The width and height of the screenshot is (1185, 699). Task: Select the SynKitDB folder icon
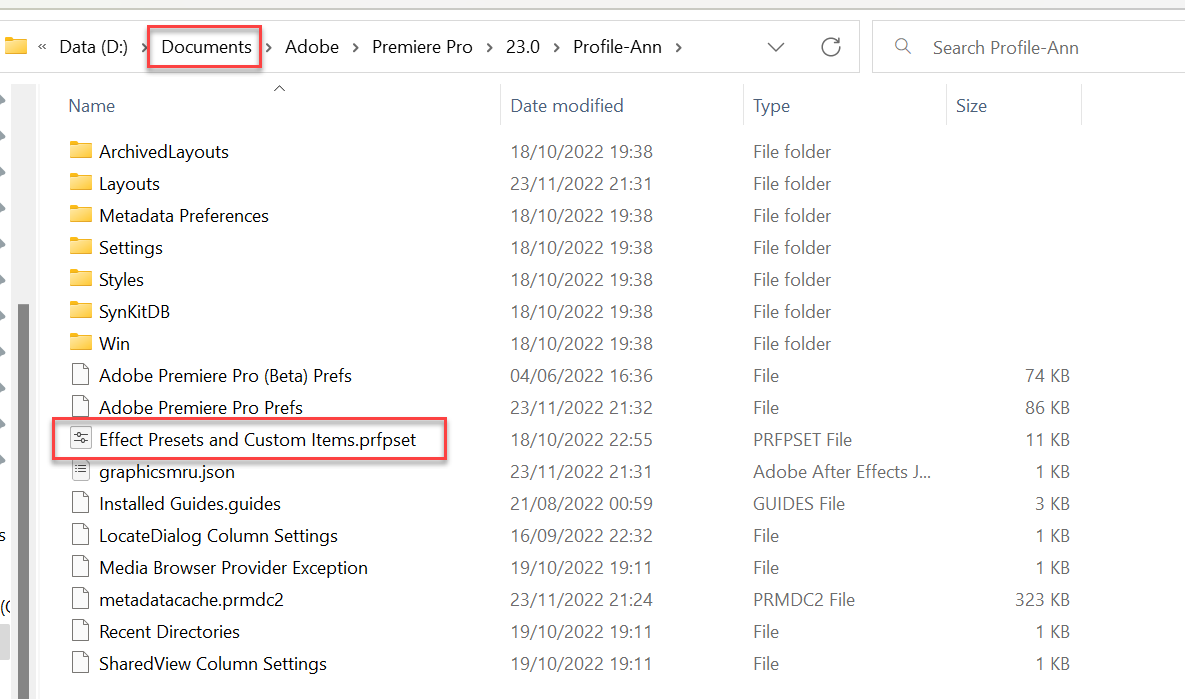81,311
